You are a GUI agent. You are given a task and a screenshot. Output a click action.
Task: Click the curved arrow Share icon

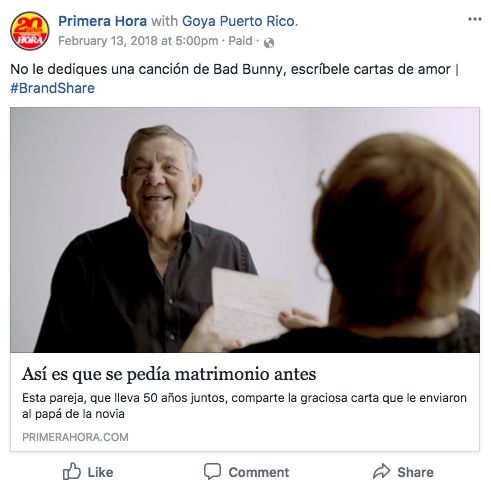tap(381, 471)
